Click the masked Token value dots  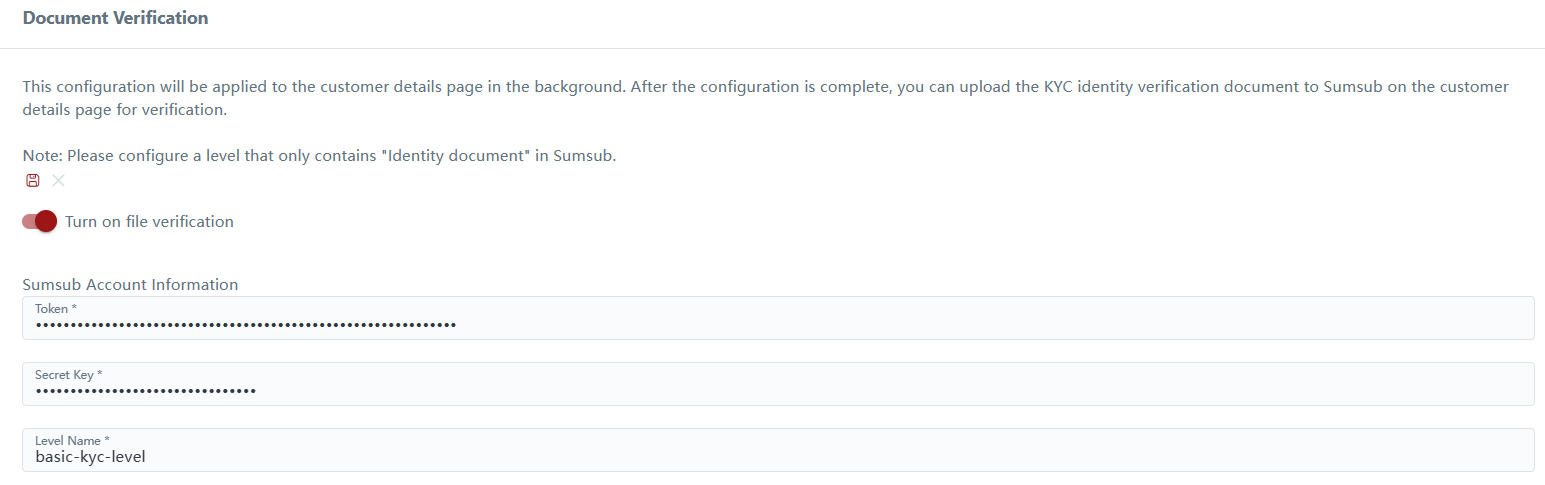pos(245,325)
